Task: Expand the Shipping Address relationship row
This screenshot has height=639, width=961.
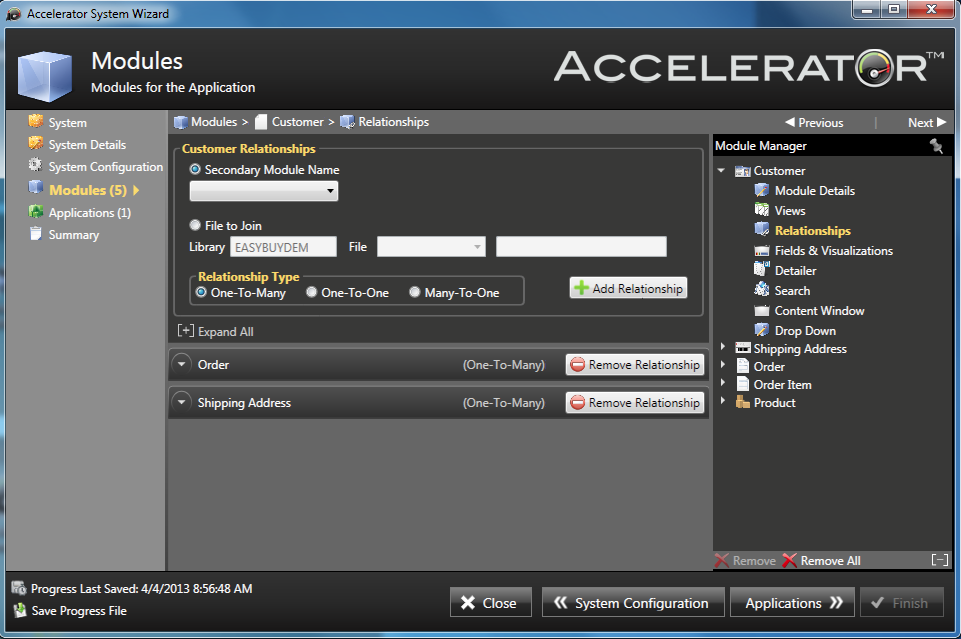Action: 181,402
